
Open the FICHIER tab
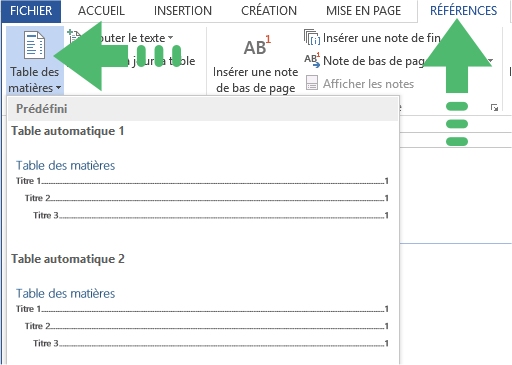[31, 11]
